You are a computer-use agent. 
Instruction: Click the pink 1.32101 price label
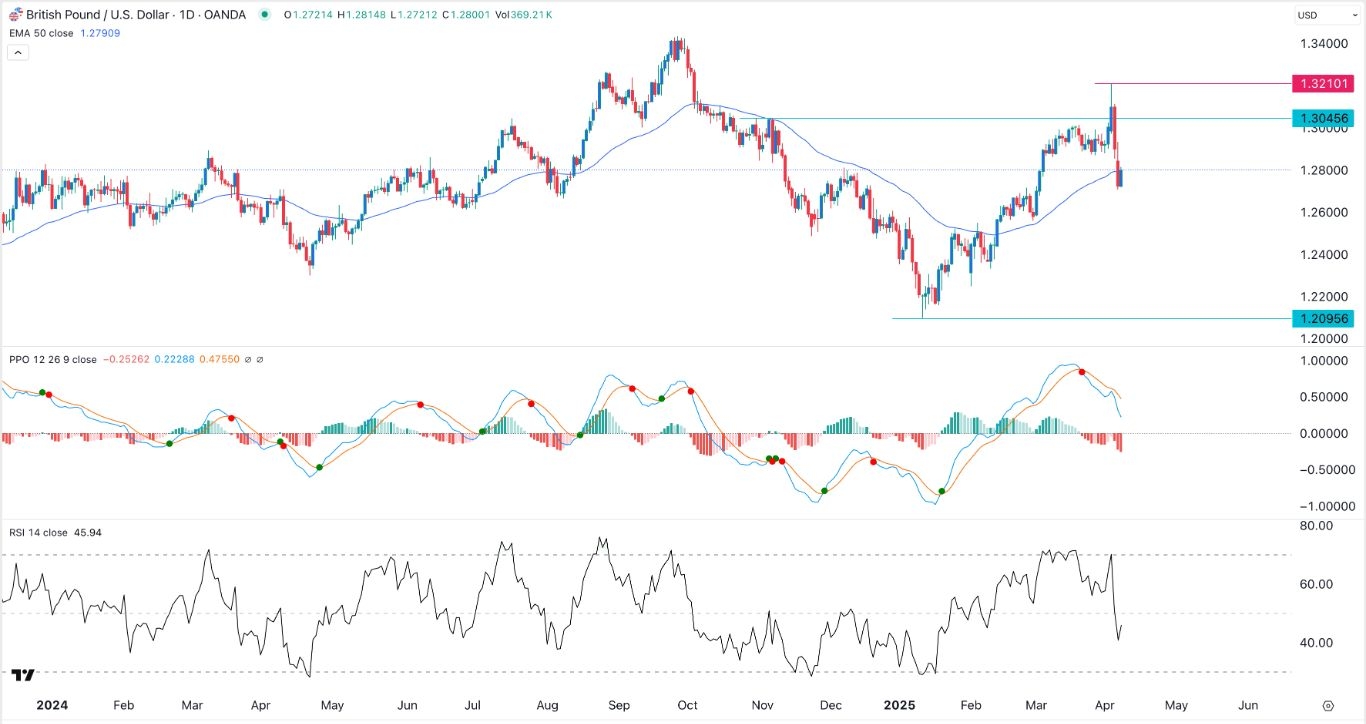[x=1321, y=83]
